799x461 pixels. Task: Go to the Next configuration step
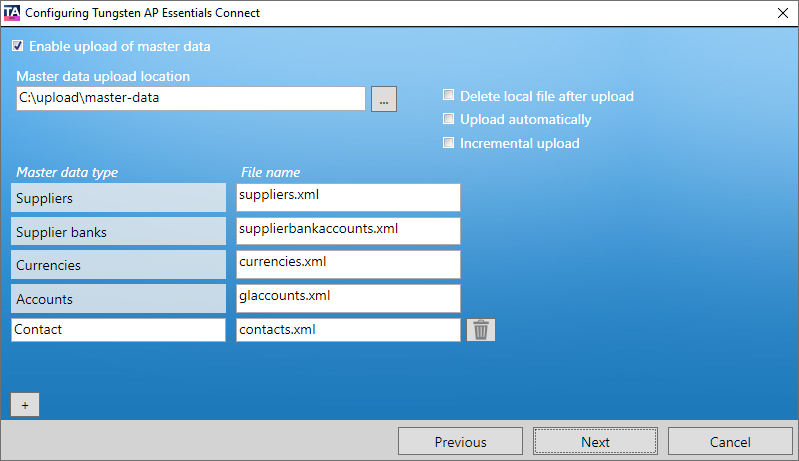[x=595, y=441]
